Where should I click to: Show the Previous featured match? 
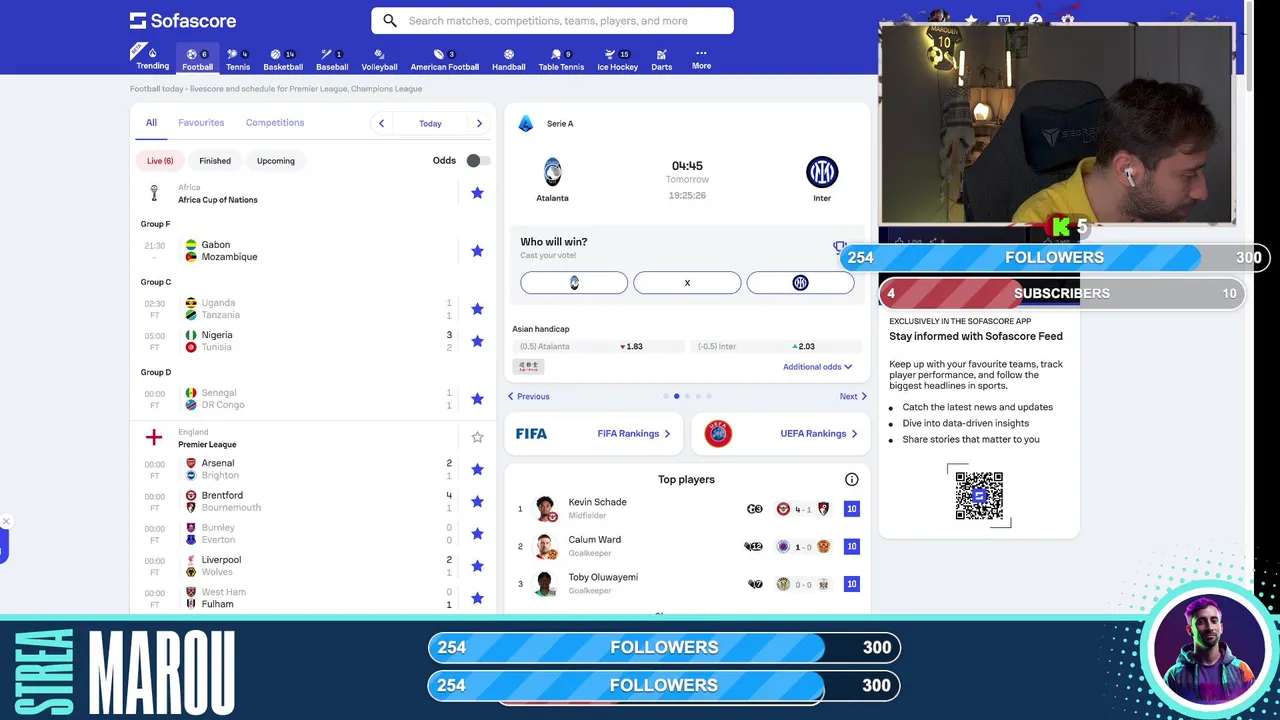coord(529,397)
